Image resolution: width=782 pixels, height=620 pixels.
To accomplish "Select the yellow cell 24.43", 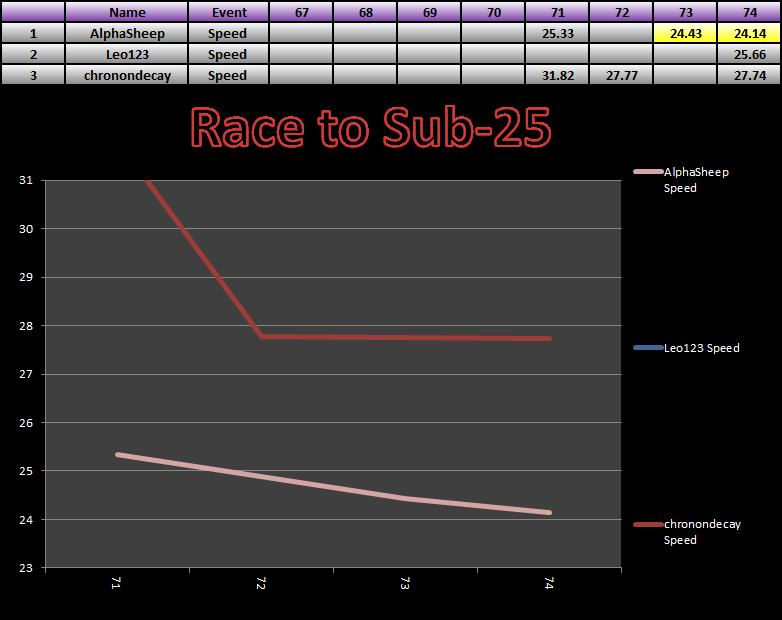I will coord(685,33).
